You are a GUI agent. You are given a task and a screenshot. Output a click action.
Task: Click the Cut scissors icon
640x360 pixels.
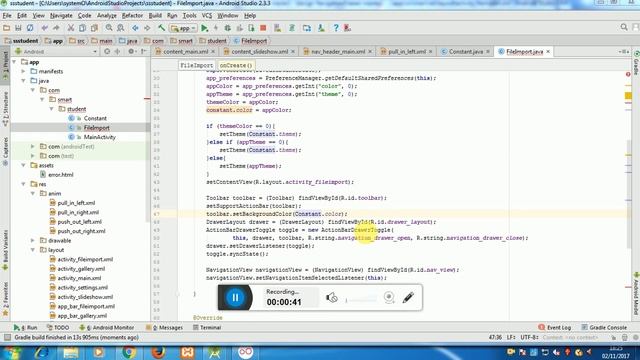(71, 28)
